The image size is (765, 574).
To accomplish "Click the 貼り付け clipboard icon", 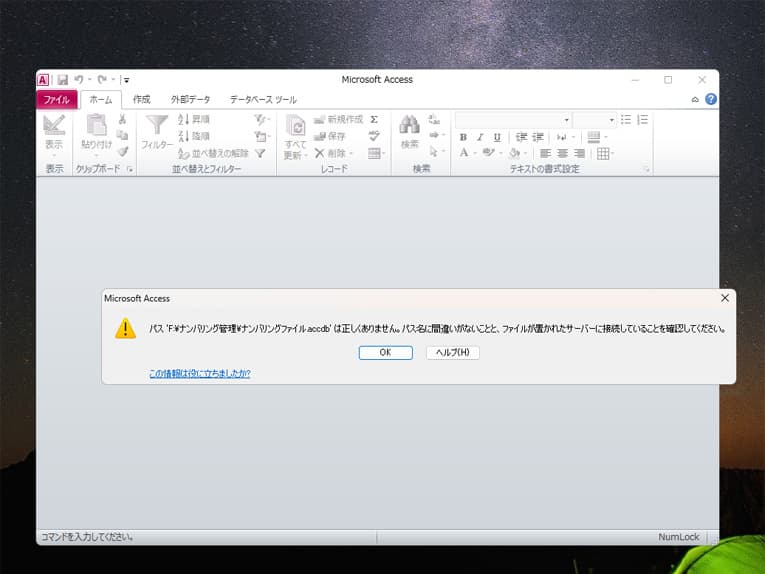I will click(96, 125).
